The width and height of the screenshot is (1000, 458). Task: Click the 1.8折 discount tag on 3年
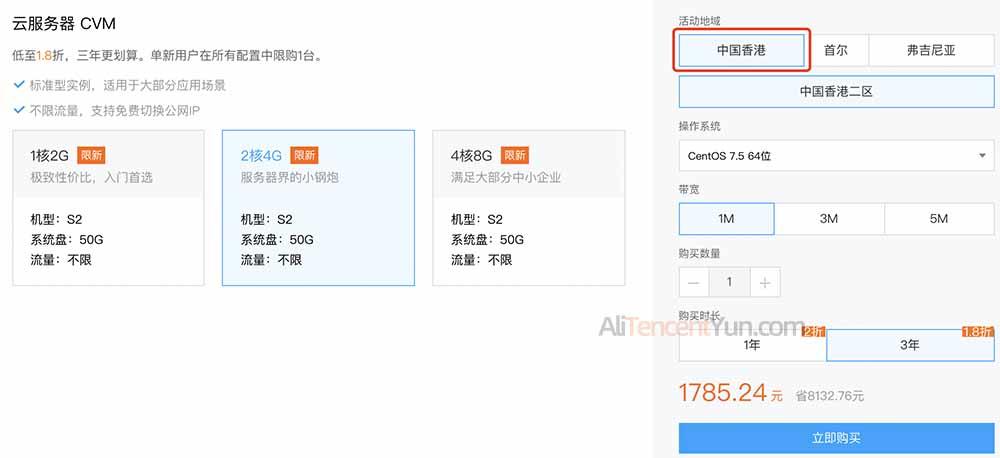(978, 331)
